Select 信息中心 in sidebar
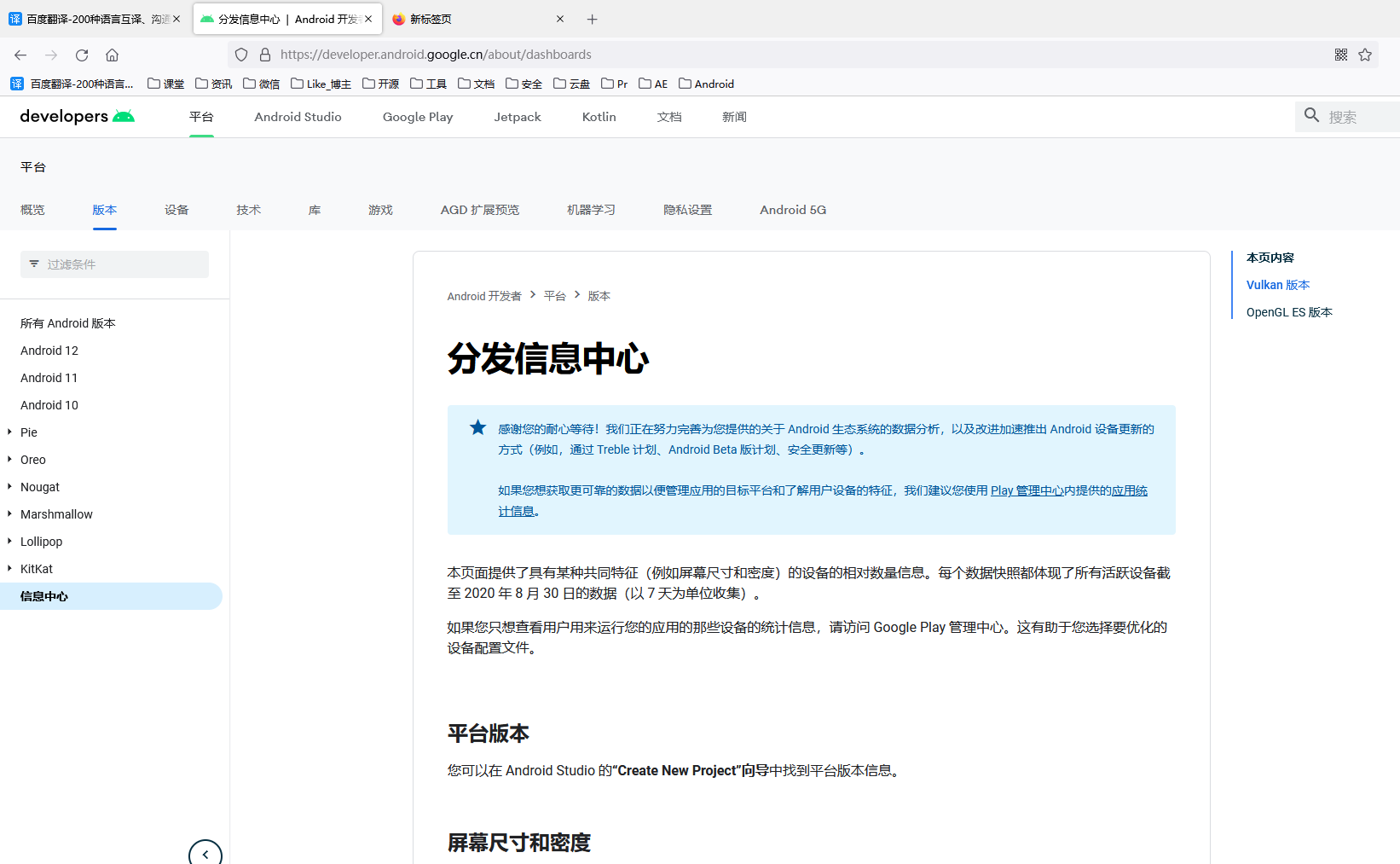Image resolution: width=1400 pixels, height=864 pixels. tap(111, 596)
